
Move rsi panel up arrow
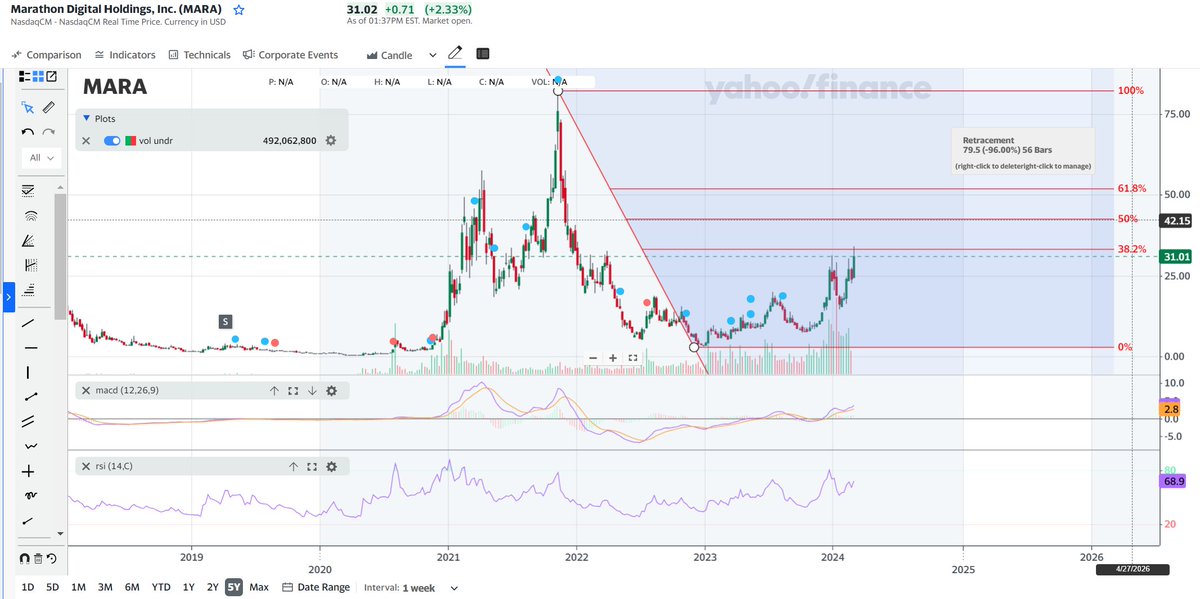[x=293, y=466]
